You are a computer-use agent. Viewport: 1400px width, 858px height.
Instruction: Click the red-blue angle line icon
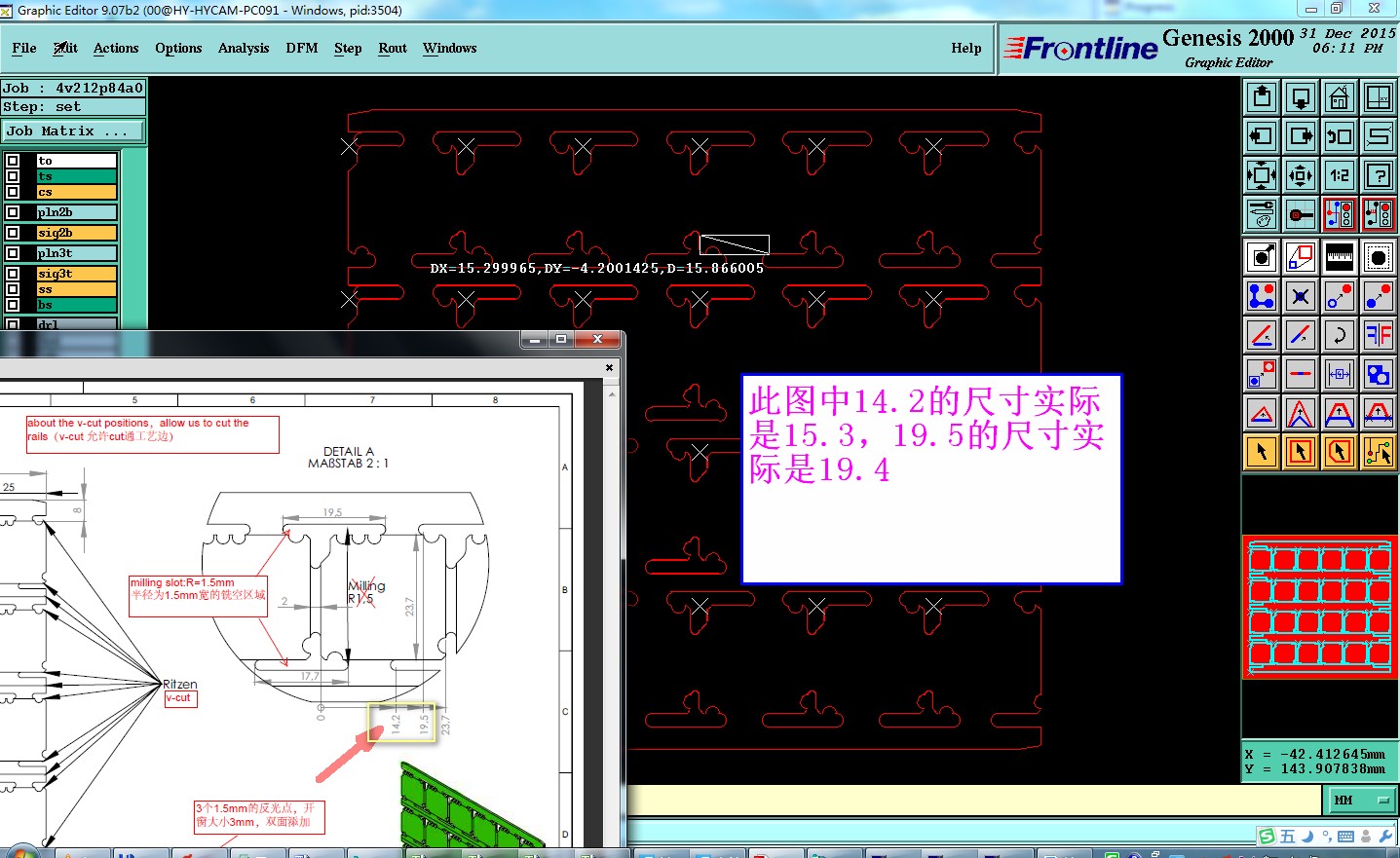(x=1262, y=335)
